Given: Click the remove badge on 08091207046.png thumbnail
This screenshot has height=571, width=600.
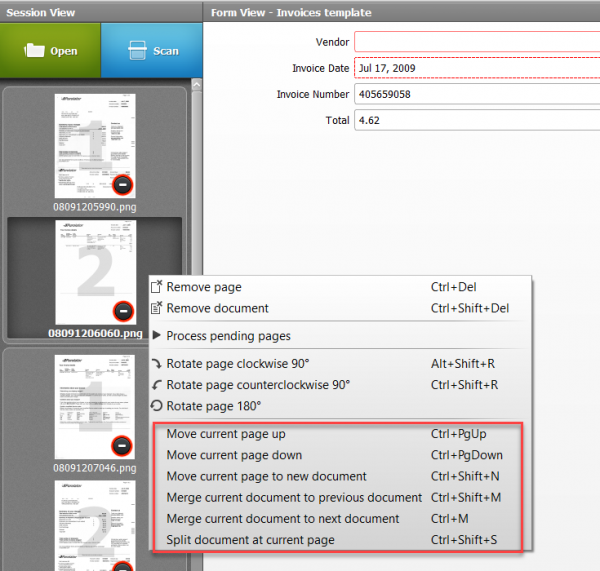Looking at the screenshot, I should click(x=122, y=446).
